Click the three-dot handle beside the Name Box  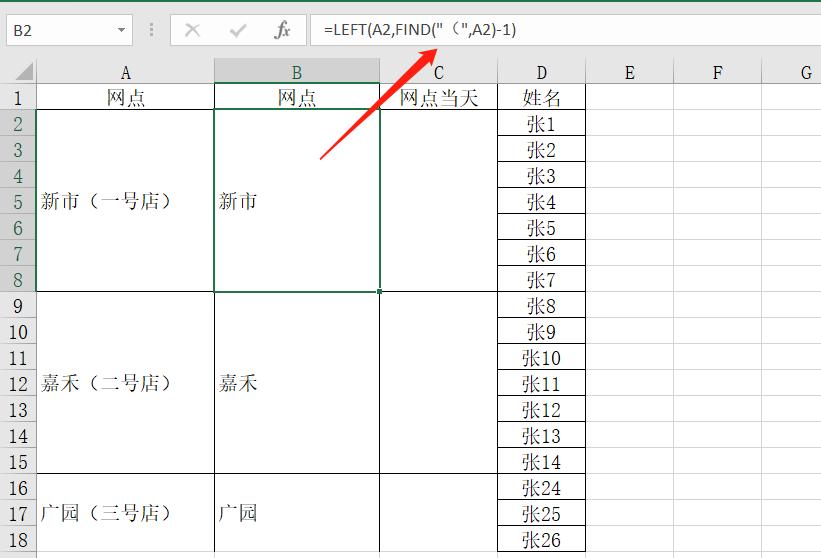tap(151, 30)
